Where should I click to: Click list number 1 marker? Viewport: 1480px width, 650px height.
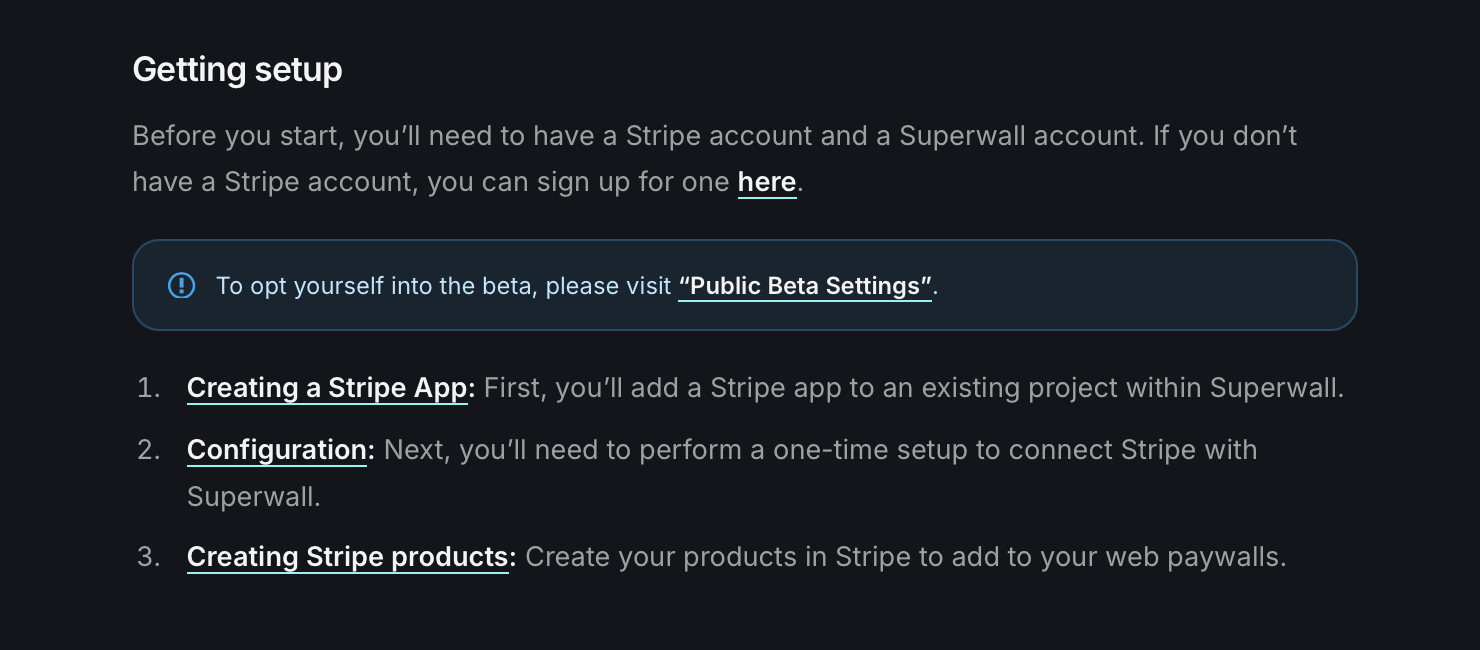click(148, 388)
